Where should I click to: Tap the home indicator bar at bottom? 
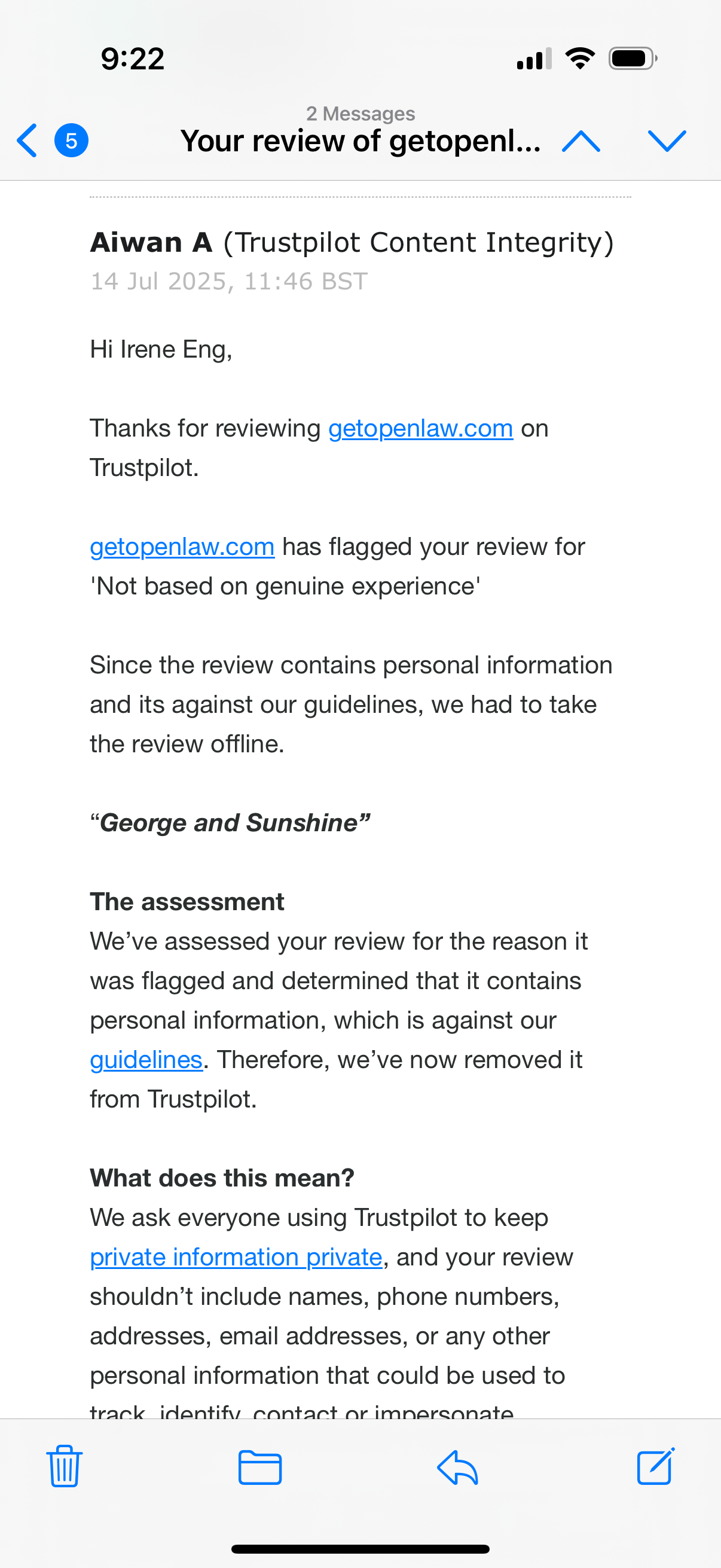point(360,1549)
